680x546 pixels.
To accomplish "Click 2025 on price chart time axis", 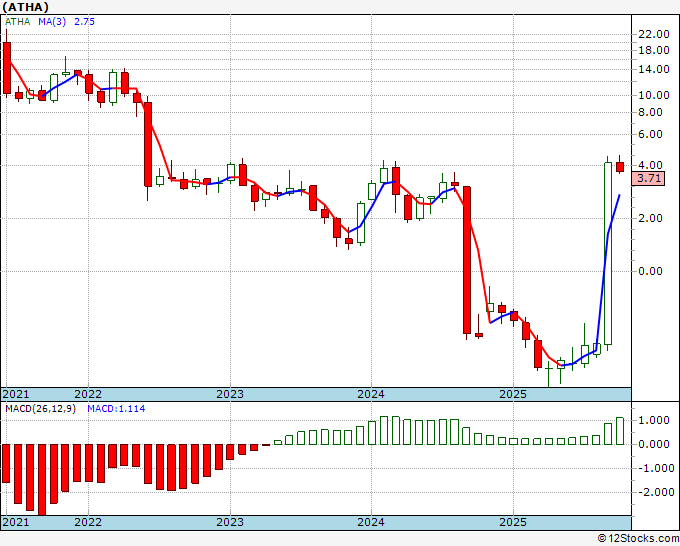I will point(513,394).
